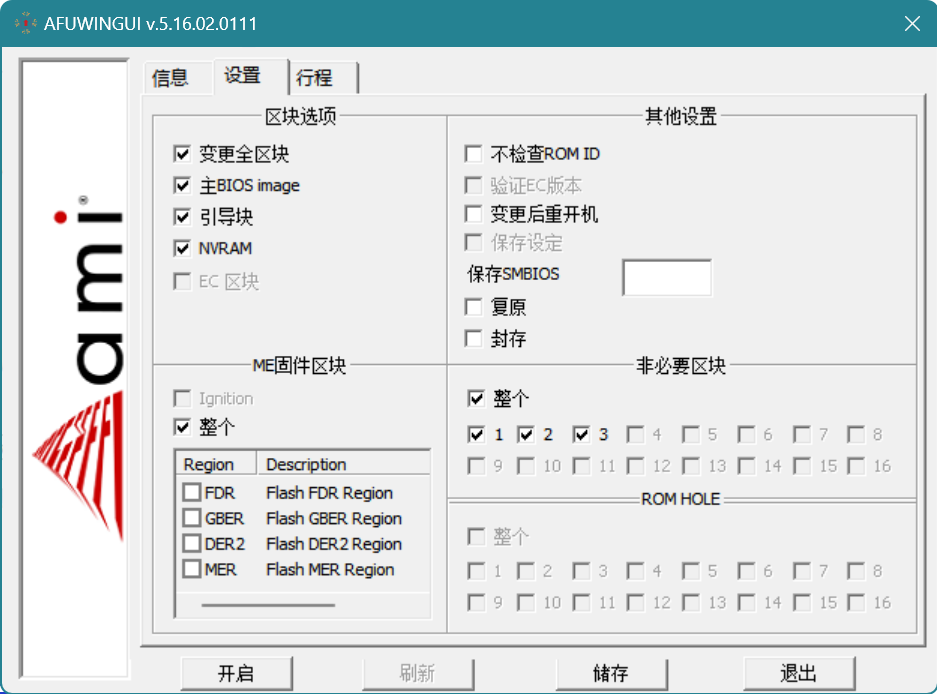Check the GBER flash region
937x694 pixels.
point(192,518)
